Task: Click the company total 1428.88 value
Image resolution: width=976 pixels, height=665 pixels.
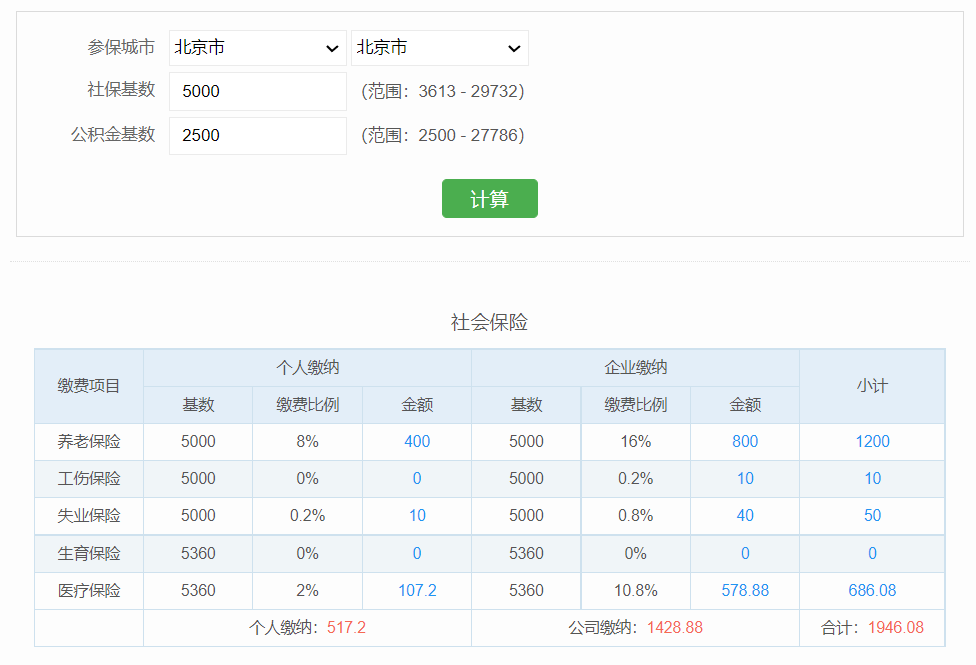Action: 674,627
